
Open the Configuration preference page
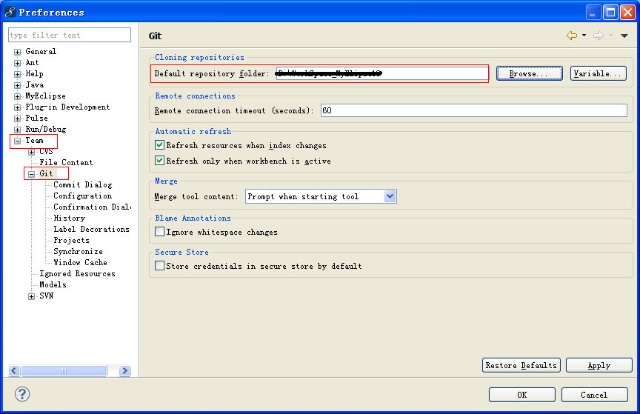[x=82, y=196]
